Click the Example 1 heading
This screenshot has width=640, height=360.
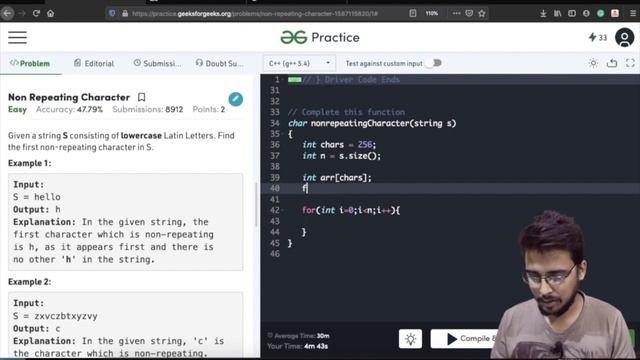[30, 163]
